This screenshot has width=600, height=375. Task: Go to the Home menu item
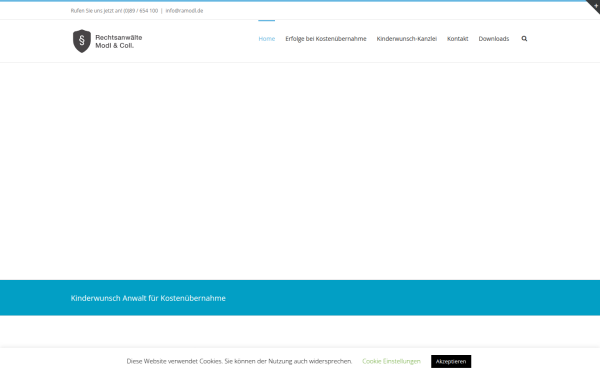[267, 39]
